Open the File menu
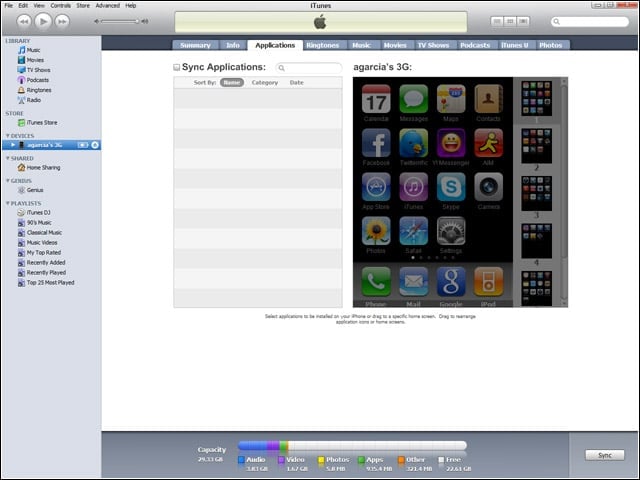640x480 pixels. (x=9, y=5)
